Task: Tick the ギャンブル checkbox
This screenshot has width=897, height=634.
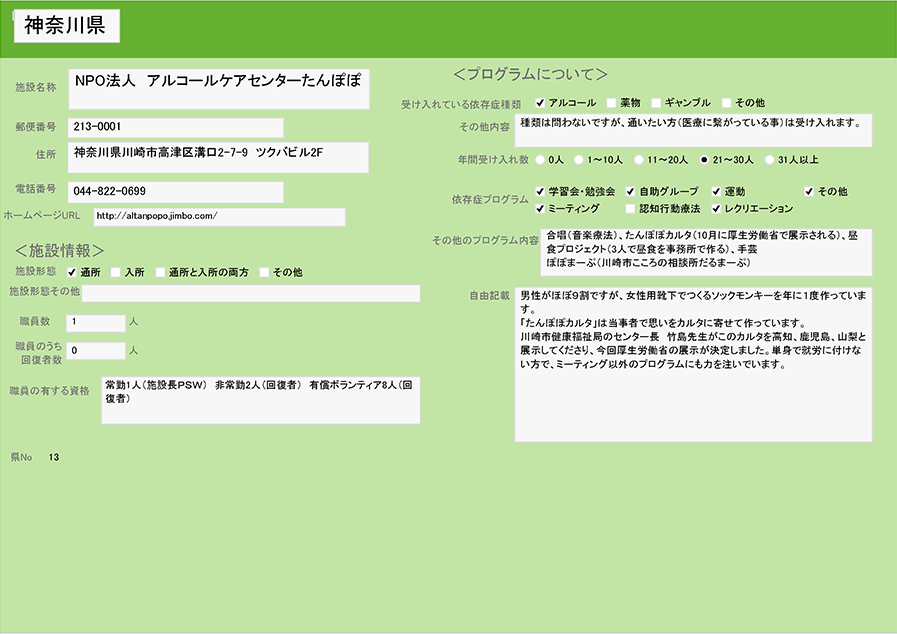Action: tap(657, 103)
